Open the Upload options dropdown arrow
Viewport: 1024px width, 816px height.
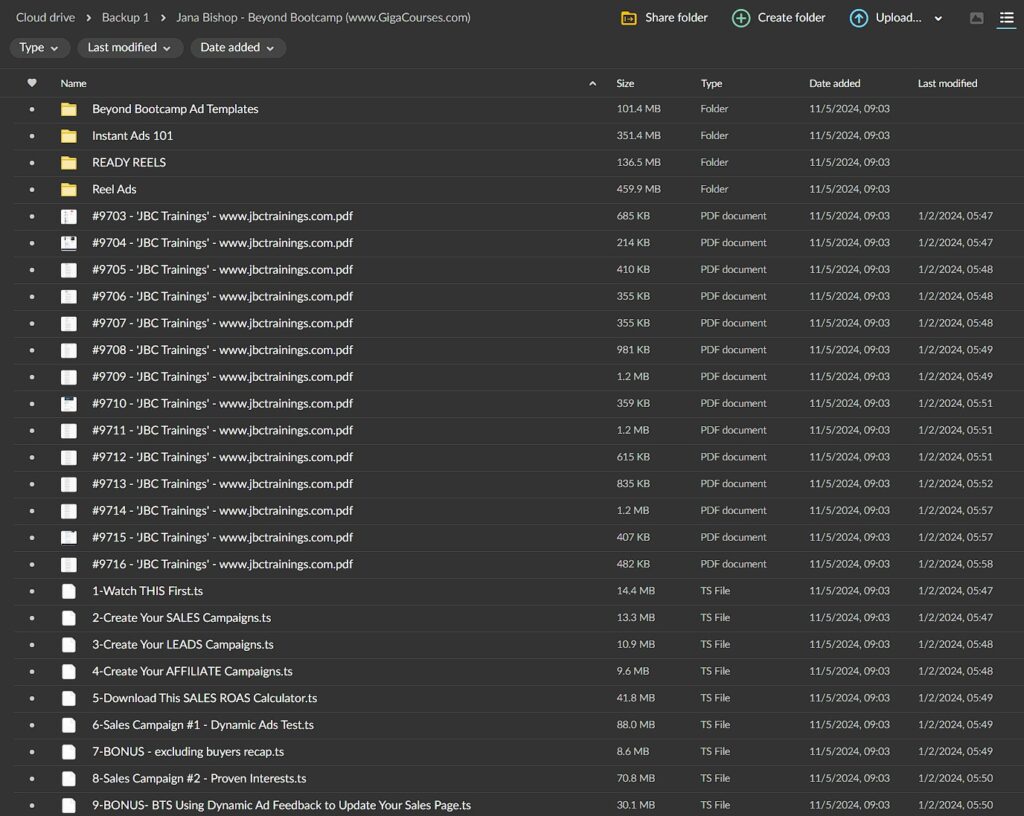tap(938, 18)
